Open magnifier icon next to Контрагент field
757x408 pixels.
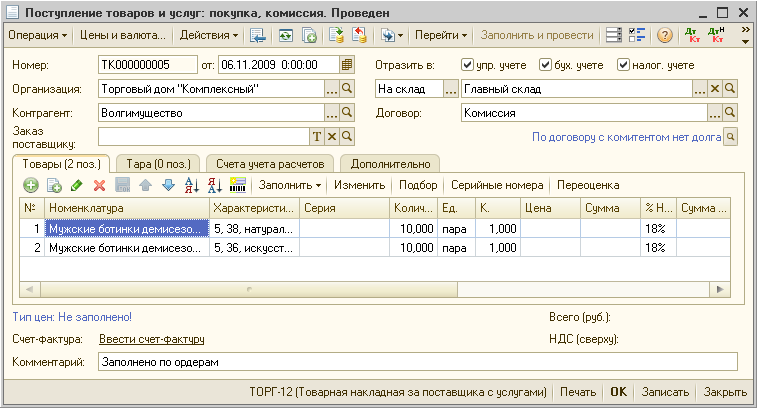click(x=347, y=113)
